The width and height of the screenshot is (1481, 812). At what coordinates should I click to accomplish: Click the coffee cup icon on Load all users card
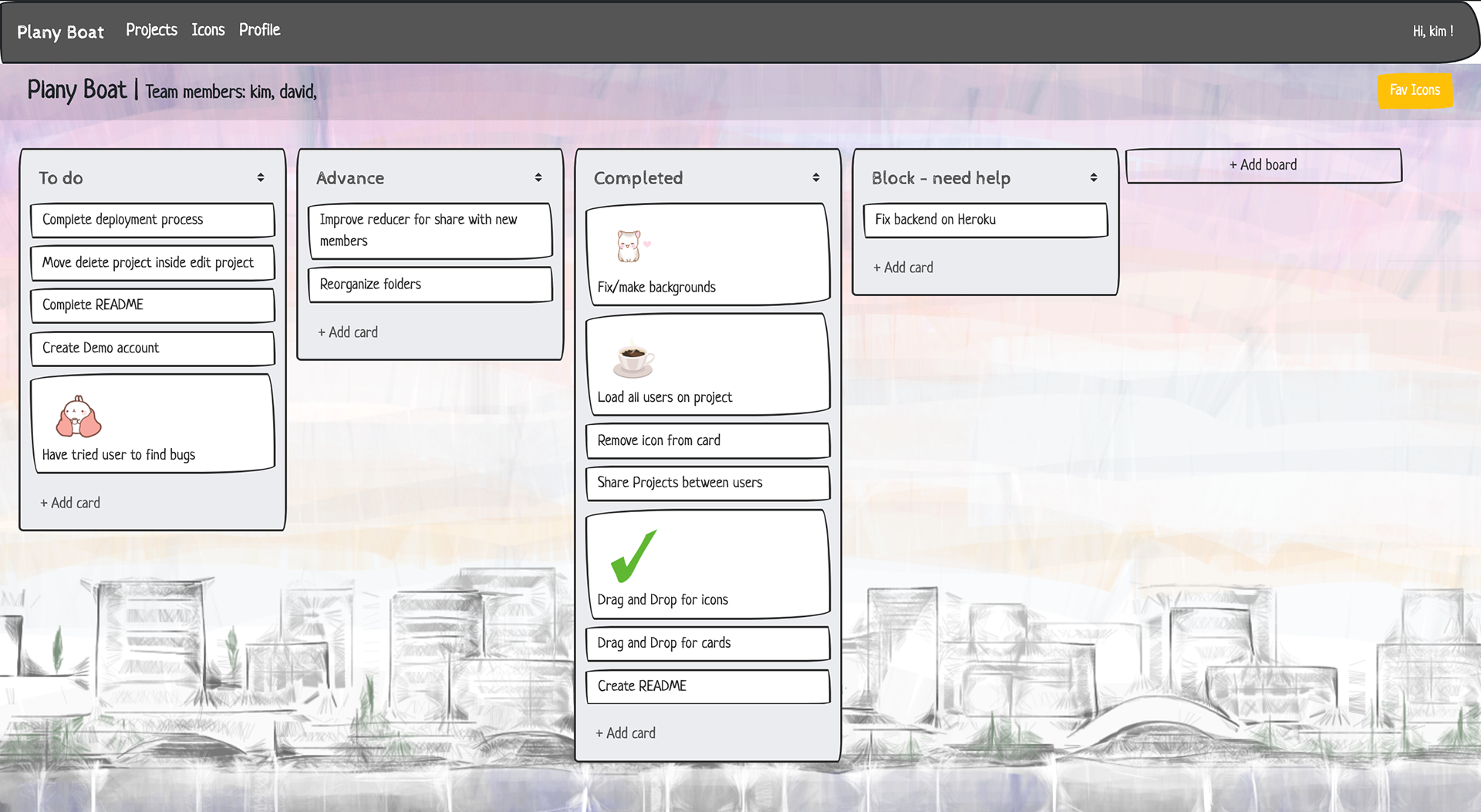pos(634,359)
